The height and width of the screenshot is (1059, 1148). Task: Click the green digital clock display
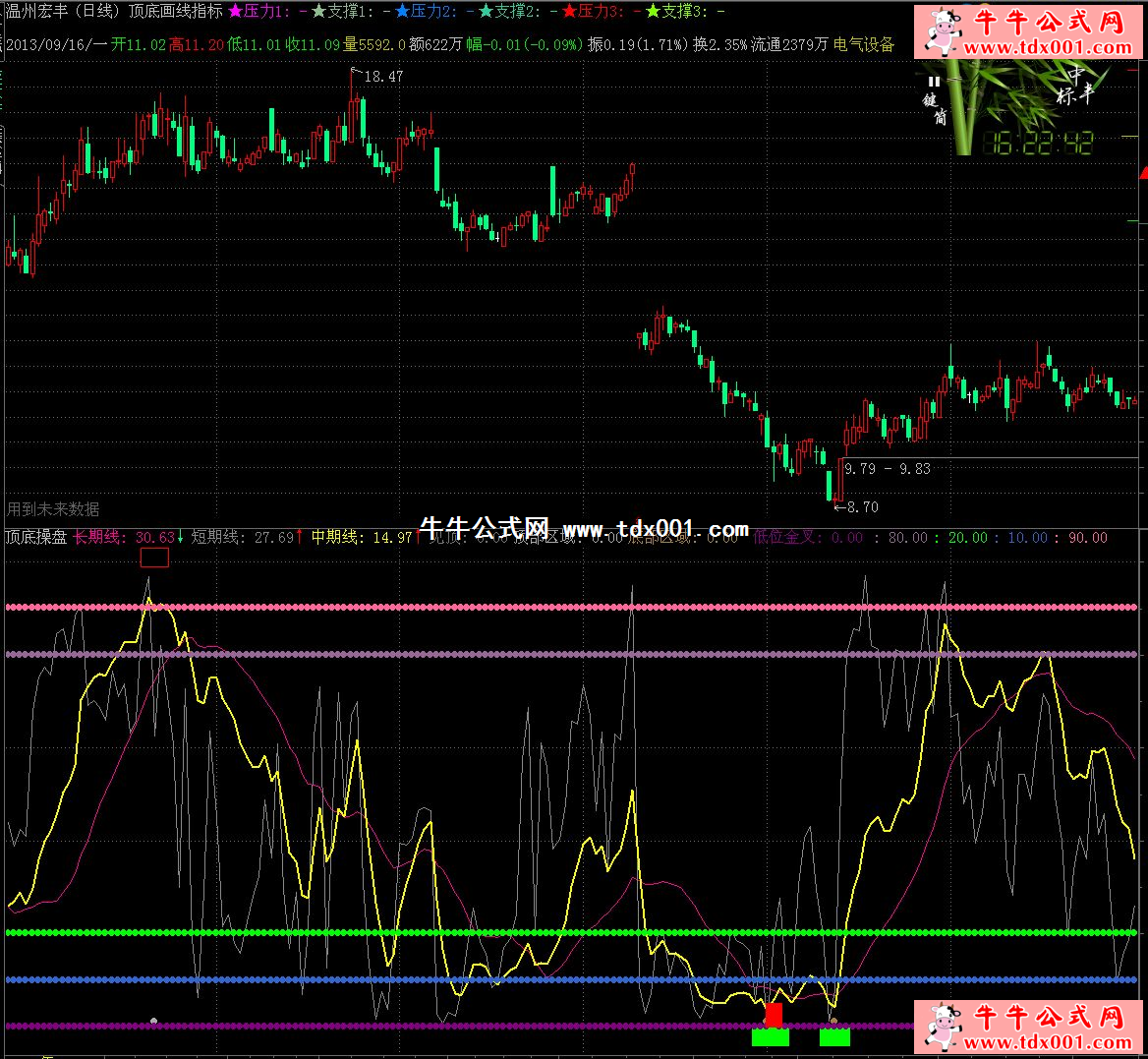click(x=1038, y=144)
